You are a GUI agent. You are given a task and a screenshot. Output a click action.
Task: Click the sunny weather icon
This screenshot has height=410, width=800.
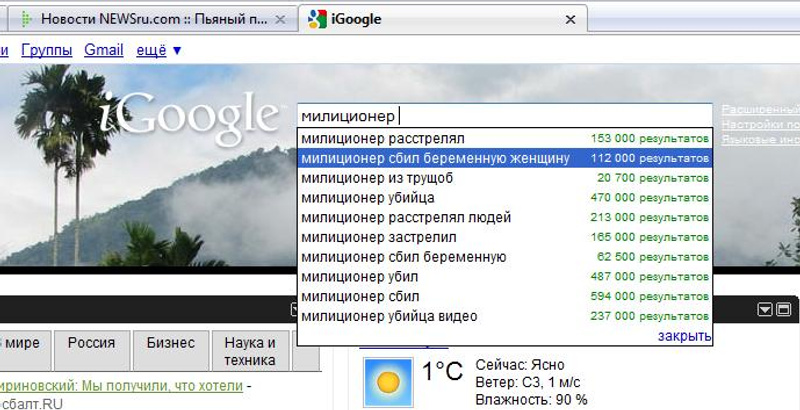[x=388, y=382]
